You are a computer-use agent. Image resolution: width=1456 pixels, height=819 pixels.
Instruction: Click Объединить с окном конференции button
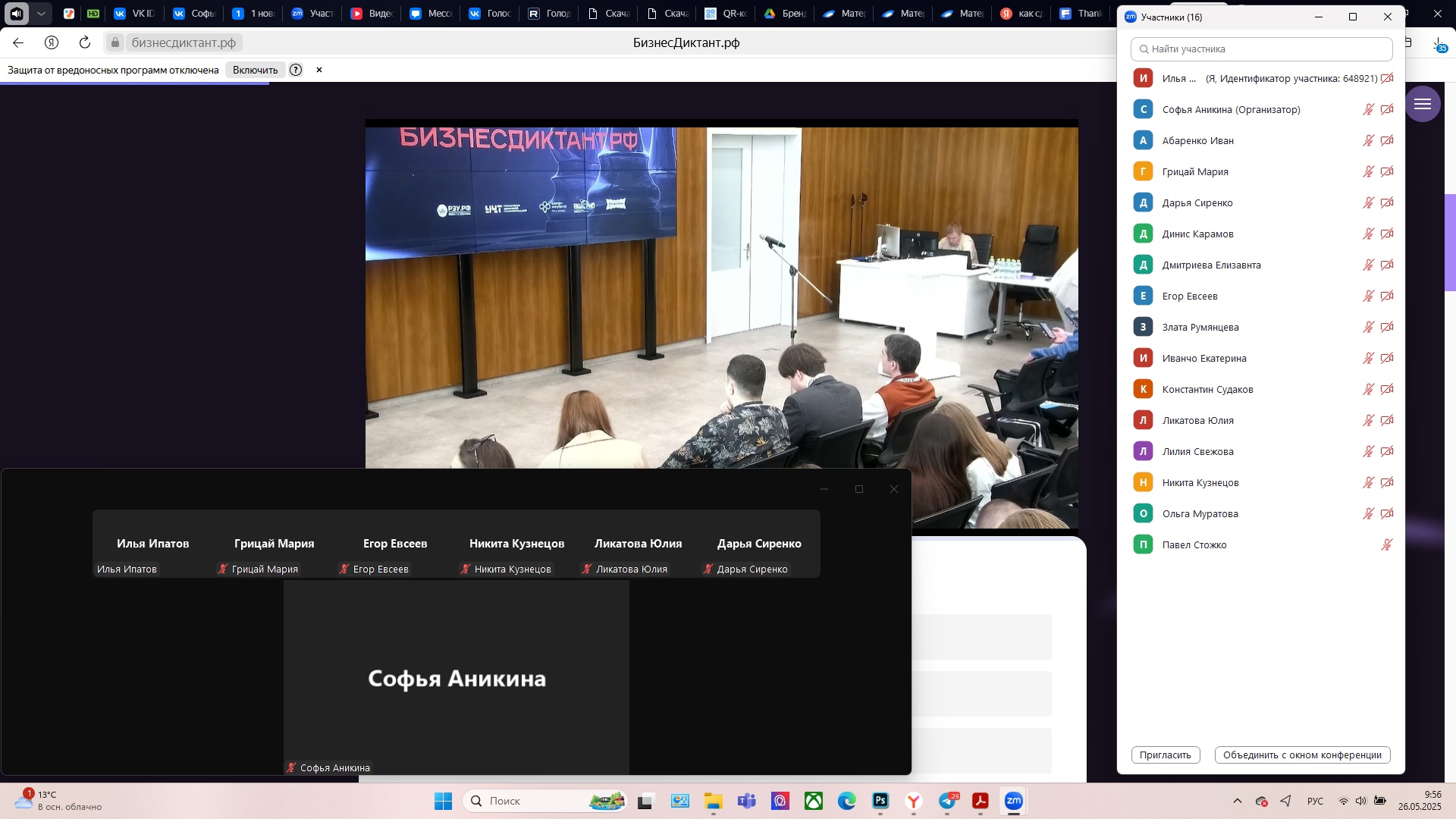click(1302, 755)
